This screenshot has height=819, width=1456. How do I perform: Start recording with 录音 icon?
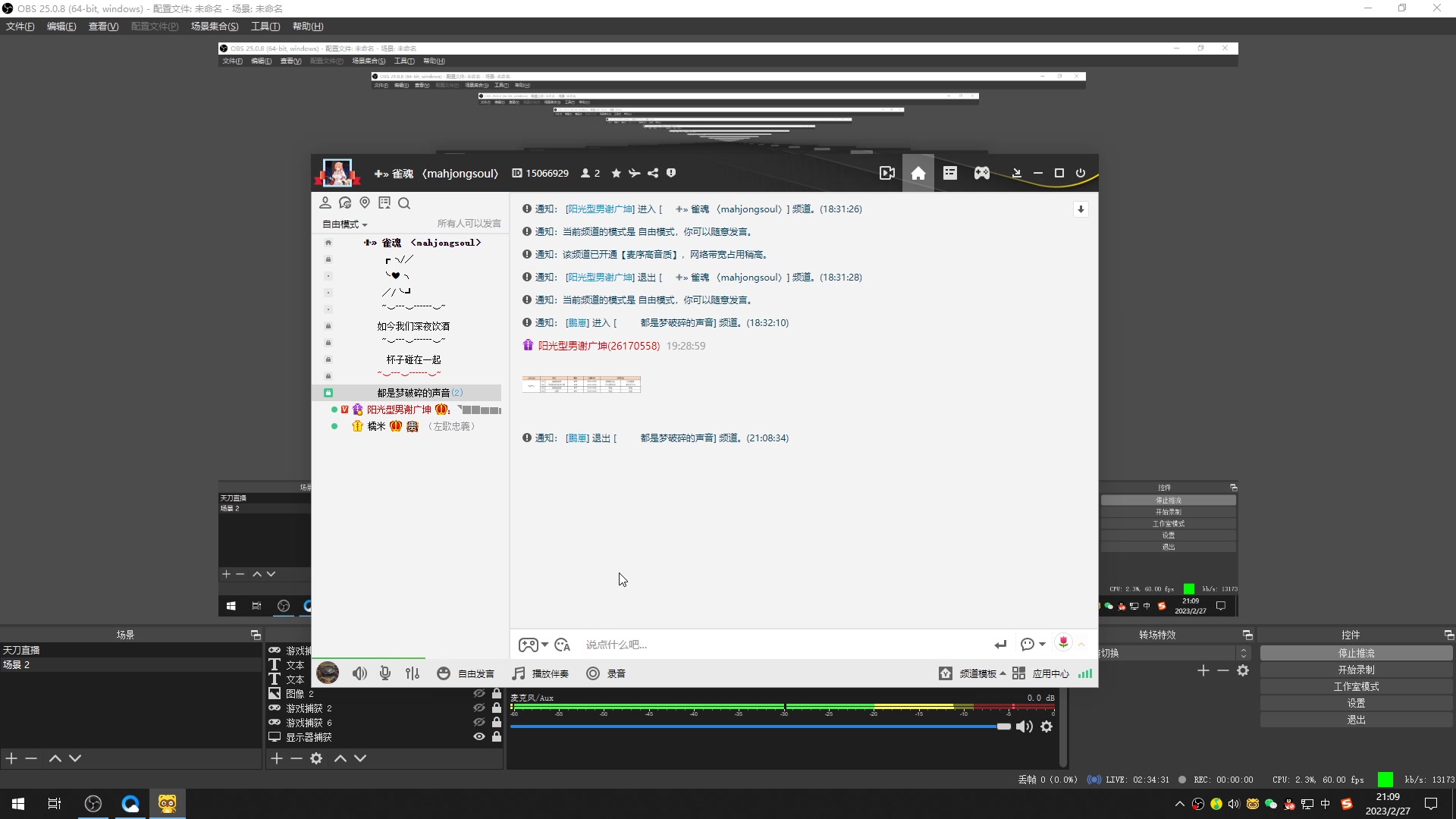(593, 673)
